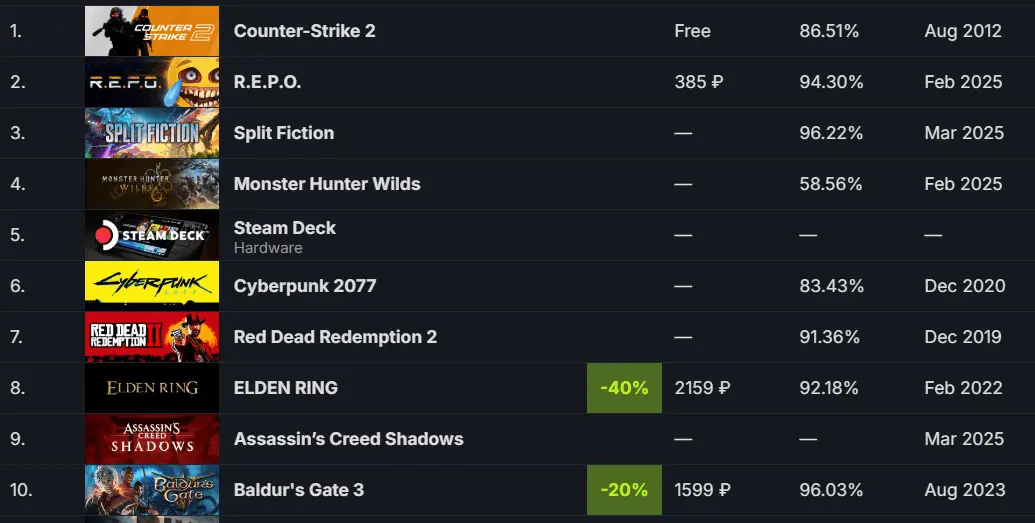1035x523 pixels.
Task: Click the Steam Deck hardware image
Action: pyautogui.click(x=152, y=235)
